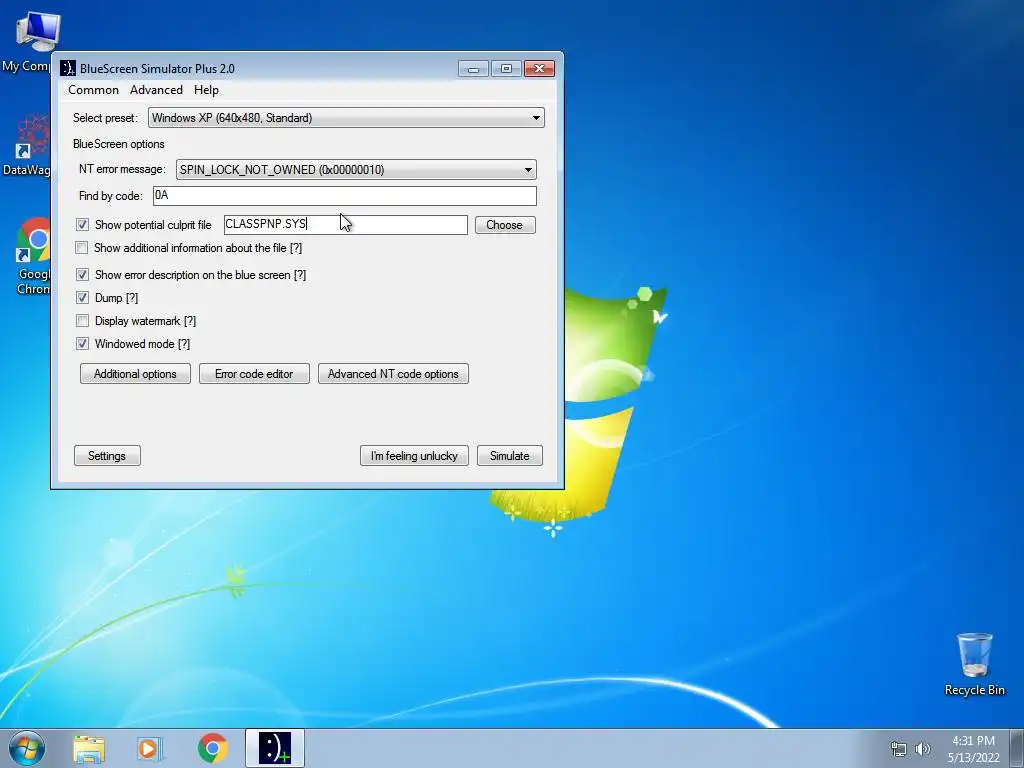Screen dimensions: 1024x768
Task: Click the BlueScreen Simulator title bar icon
Action: [x=67, y=68]
